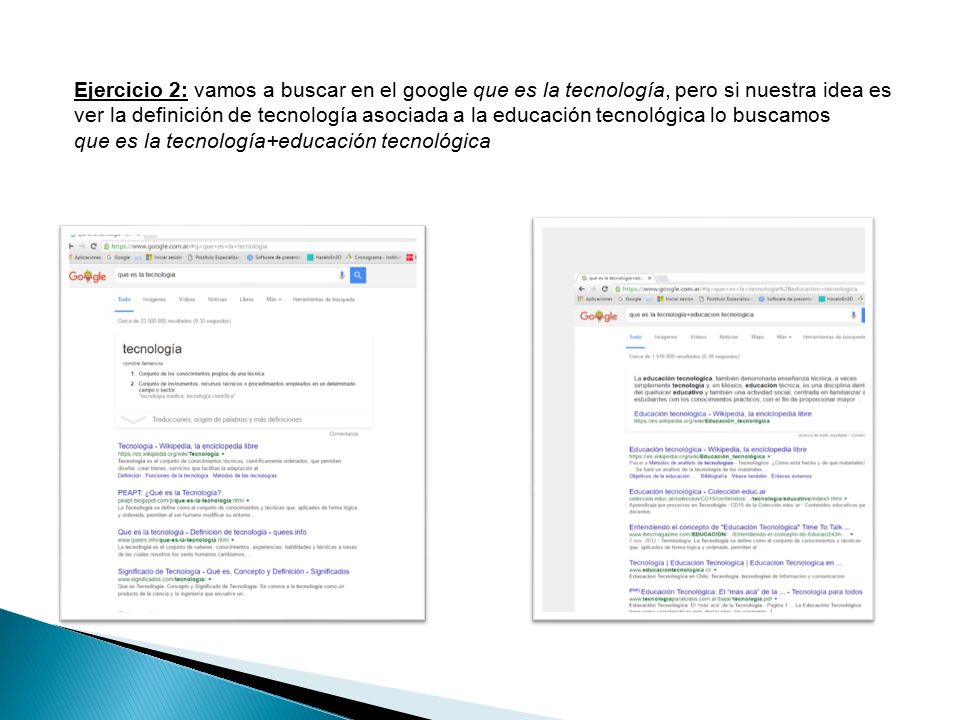Click microphone icon in left Google search box
This screenshot has width=960, height=720.
[x=342, y=276]
